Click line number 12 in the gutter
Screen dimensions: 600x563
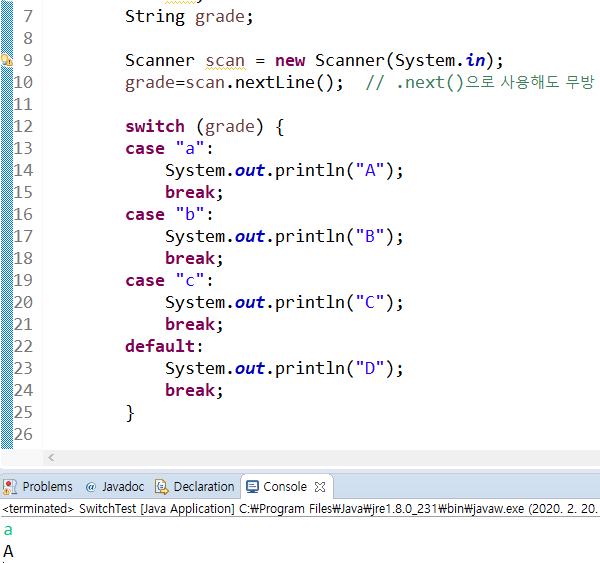click(23, 126)
